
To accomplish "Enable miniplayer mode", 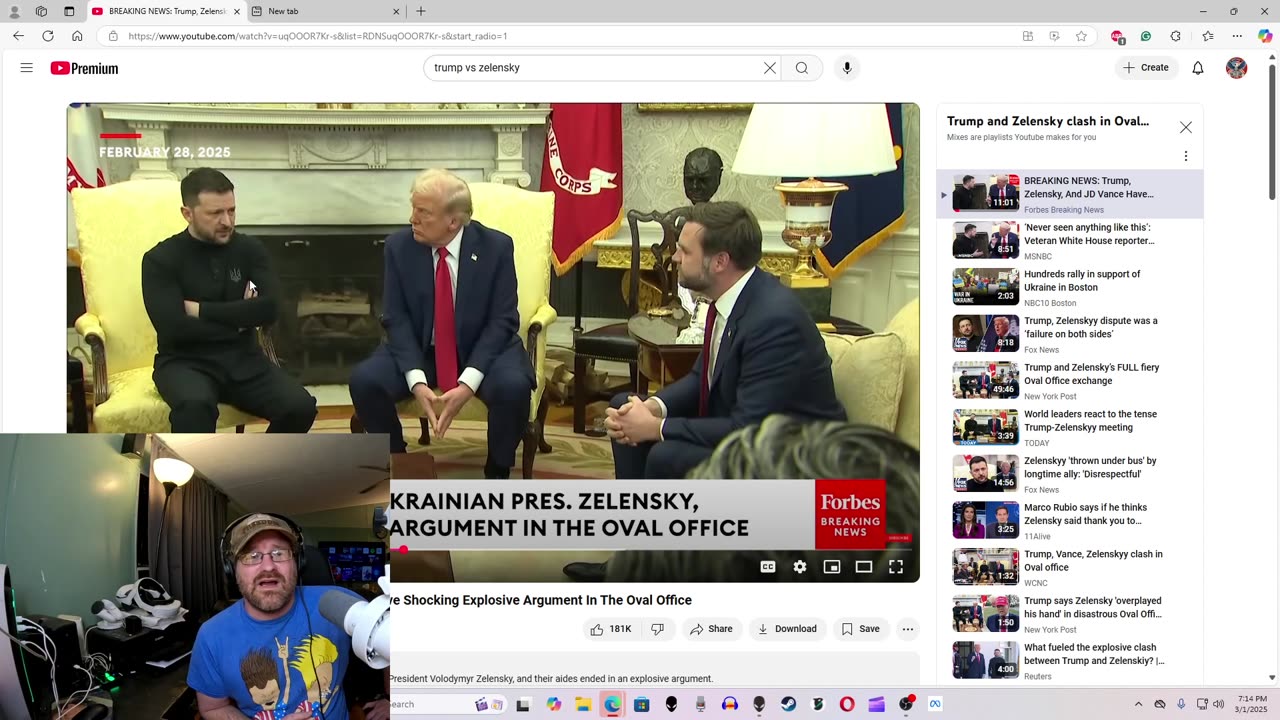I will (x=832, y=567).
